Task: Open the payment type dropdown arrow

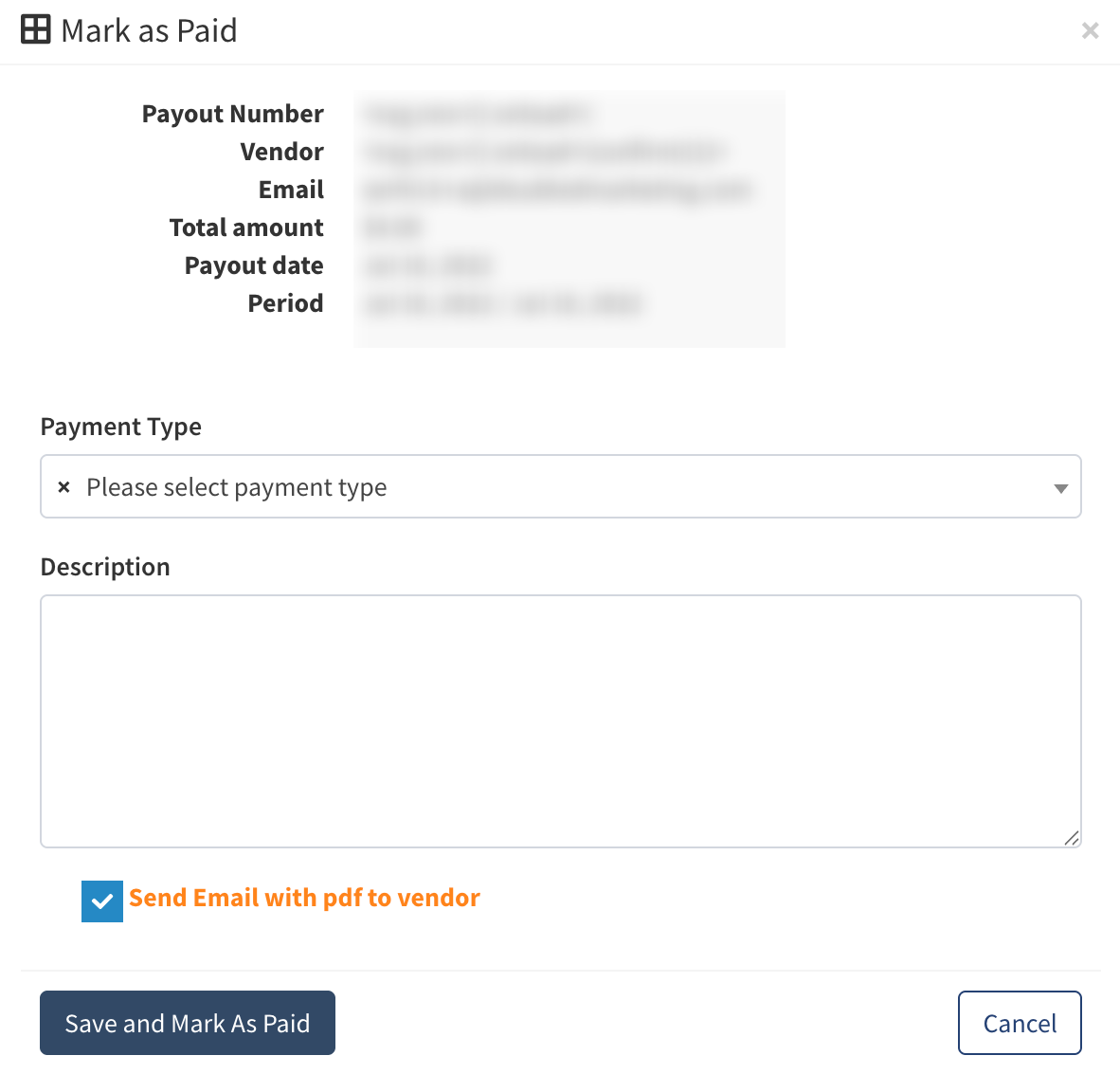Action: click(x=1060, y=488)
